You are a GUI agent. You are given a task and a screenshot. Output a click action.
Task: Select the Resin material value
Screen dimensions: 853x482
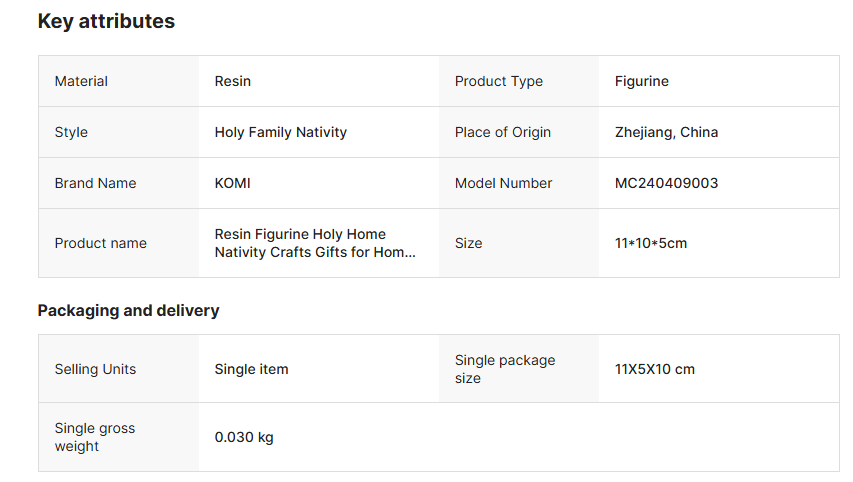click(x=233, y=81)
